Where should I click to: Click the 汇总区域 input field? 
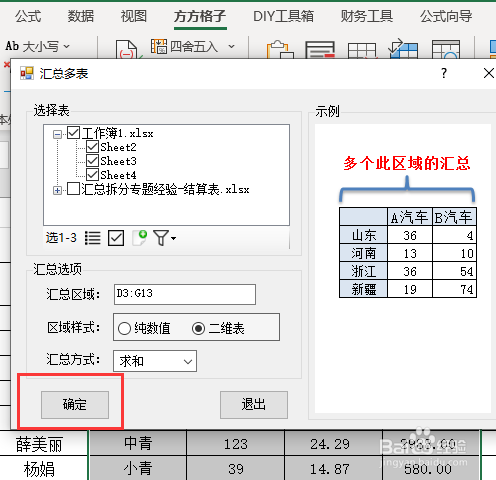(185, 294)
